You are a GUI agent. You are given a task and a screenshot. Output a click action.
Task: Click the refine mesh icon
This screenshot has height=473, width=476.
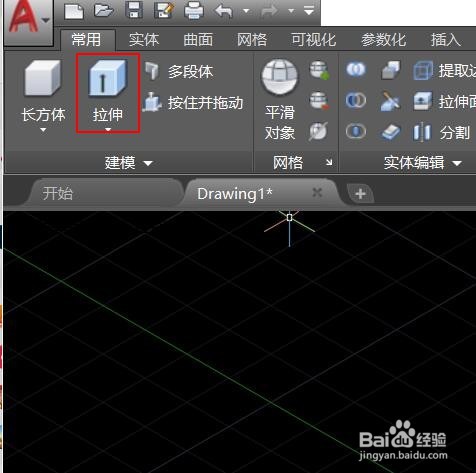(x=318, y=131)
